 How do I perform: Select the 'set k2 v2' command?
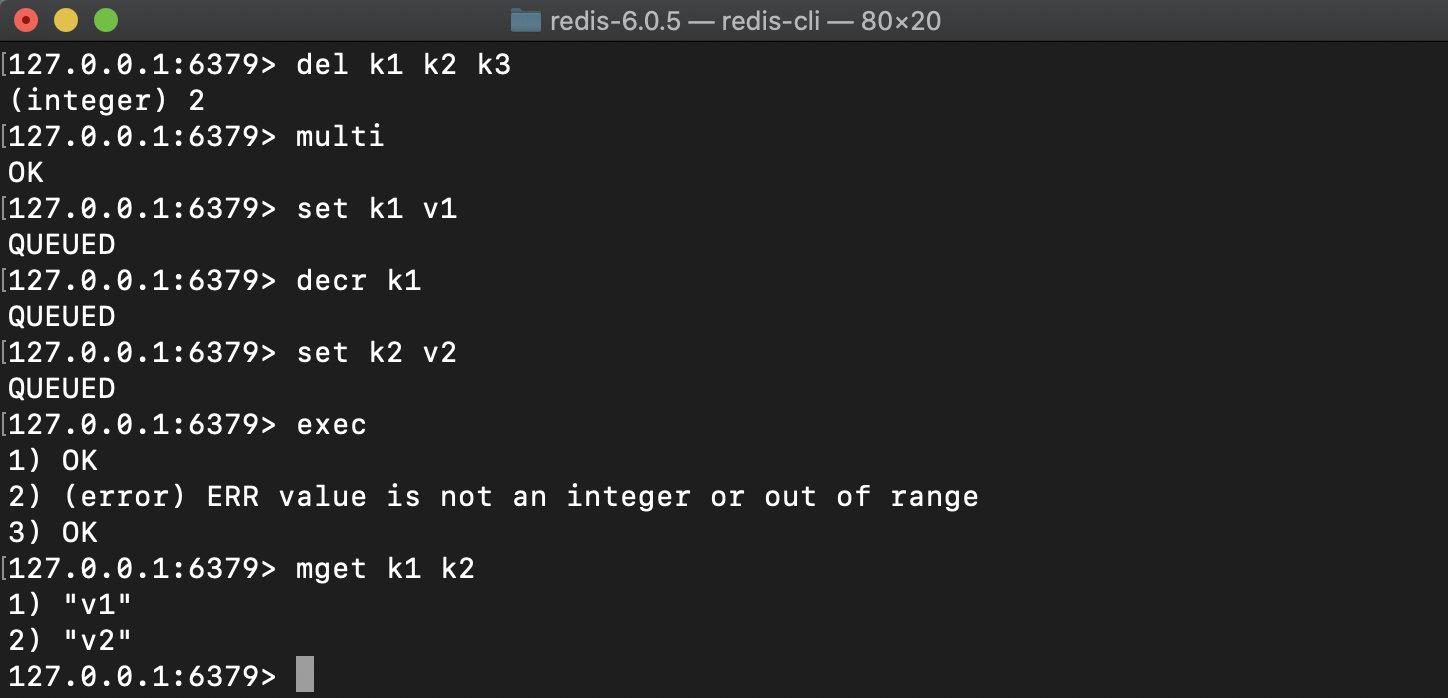376,352
